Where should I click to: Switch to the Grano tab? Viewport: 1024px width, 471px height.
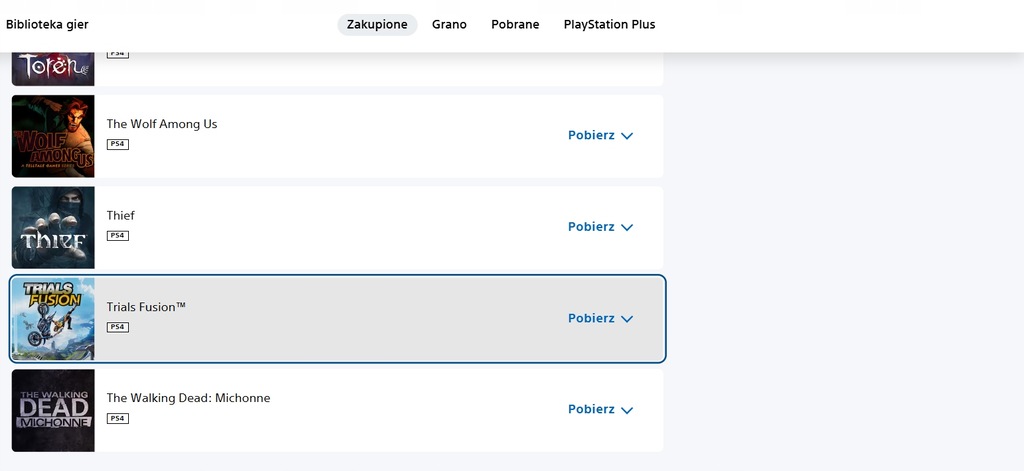pyautogui.click(x=449, y=25)
